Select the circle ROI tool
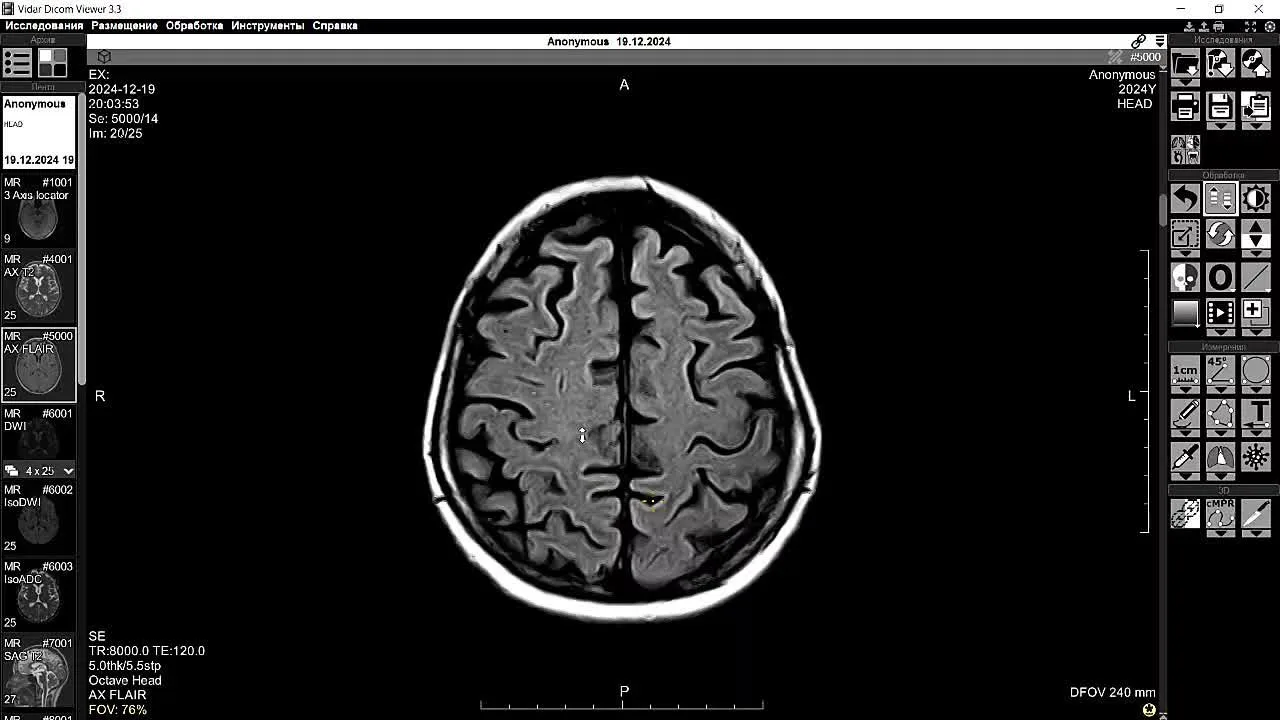This screenshot has width=1280, height=720. [1255, 370]
